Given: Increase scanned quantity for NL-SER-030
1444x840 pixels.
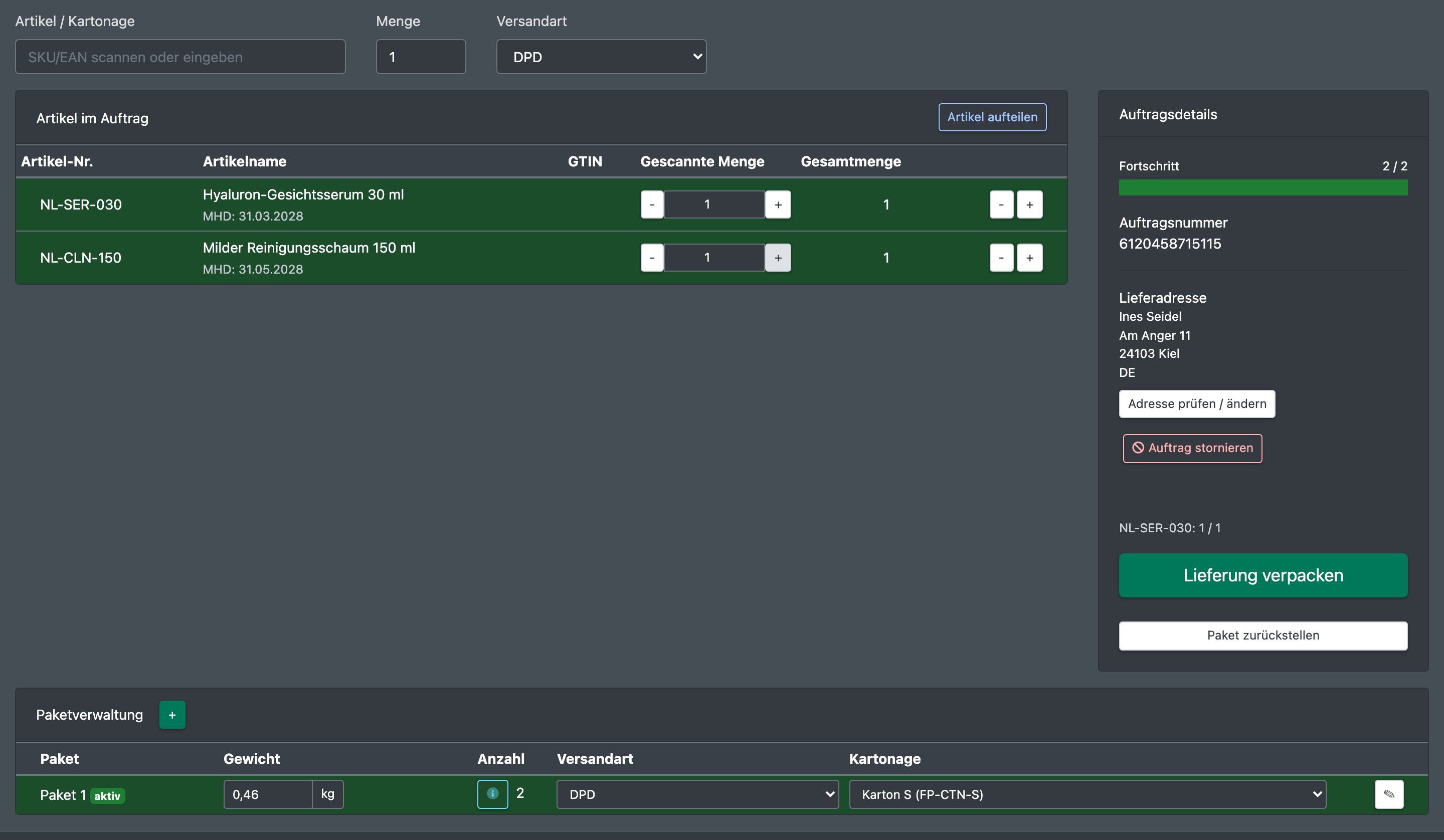Looking at the screenshot, I should 778,204.
